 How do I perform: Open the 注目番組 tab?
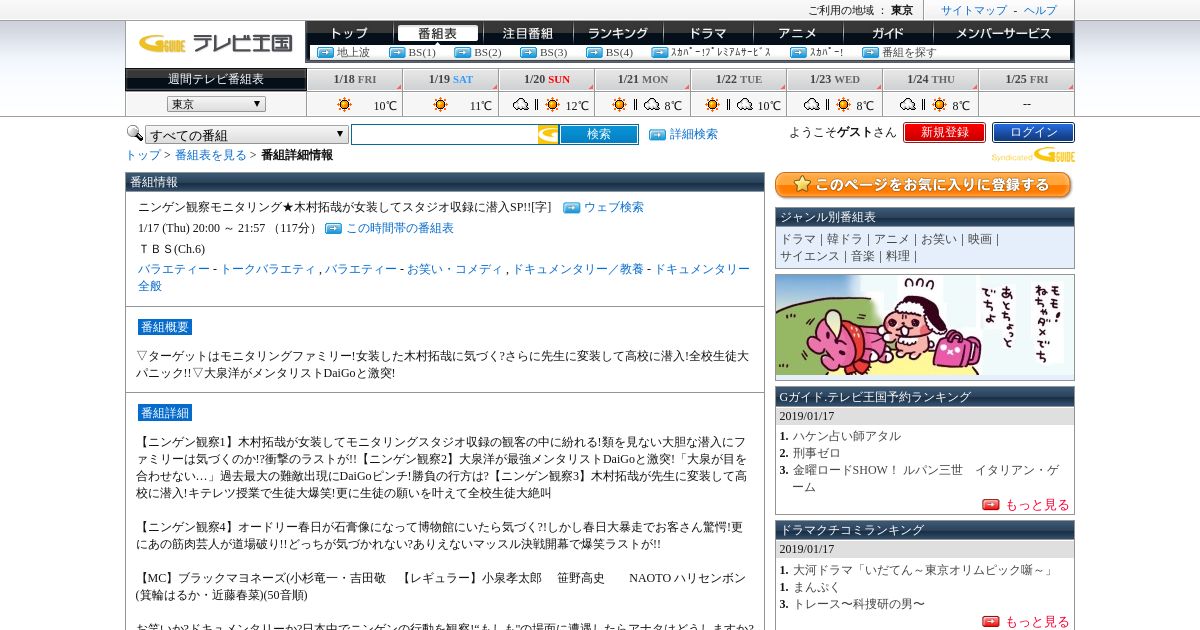point(528,33)
